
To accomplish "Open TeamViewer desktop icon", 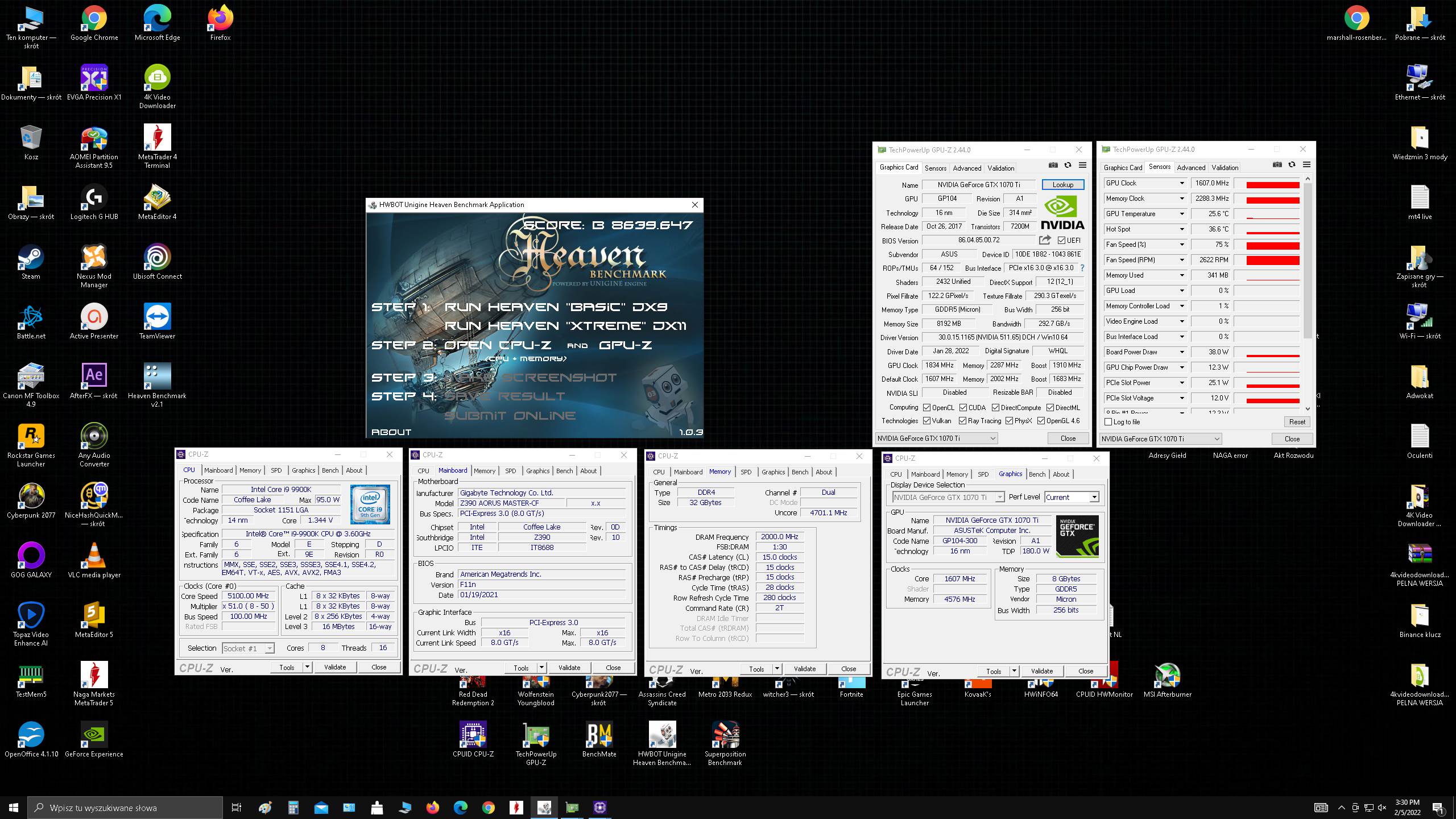I will tap(157, 322).
